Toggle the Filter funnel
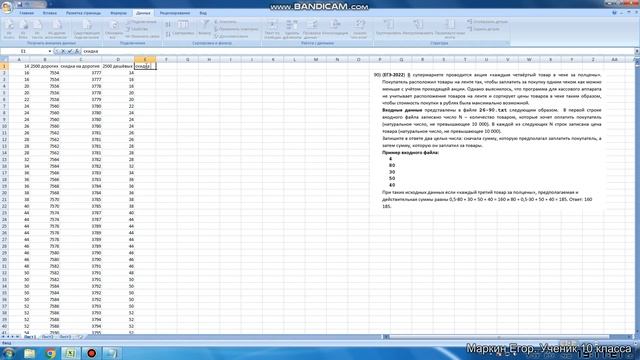This screenshot has height=360, width=640. click(204, 28)
